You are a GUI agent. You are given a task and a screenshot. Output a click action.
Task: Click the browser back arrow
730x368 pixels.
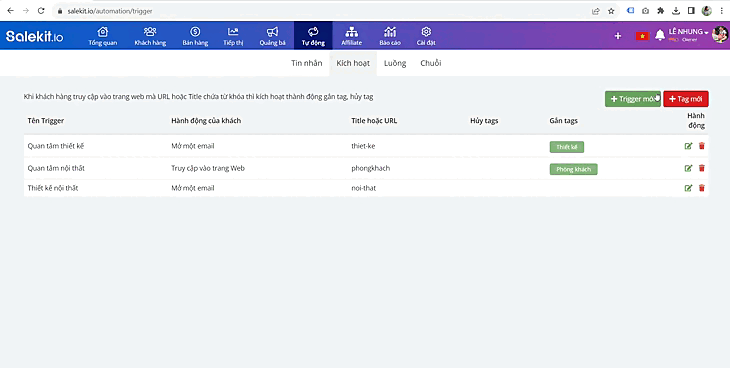pos(11,11)
